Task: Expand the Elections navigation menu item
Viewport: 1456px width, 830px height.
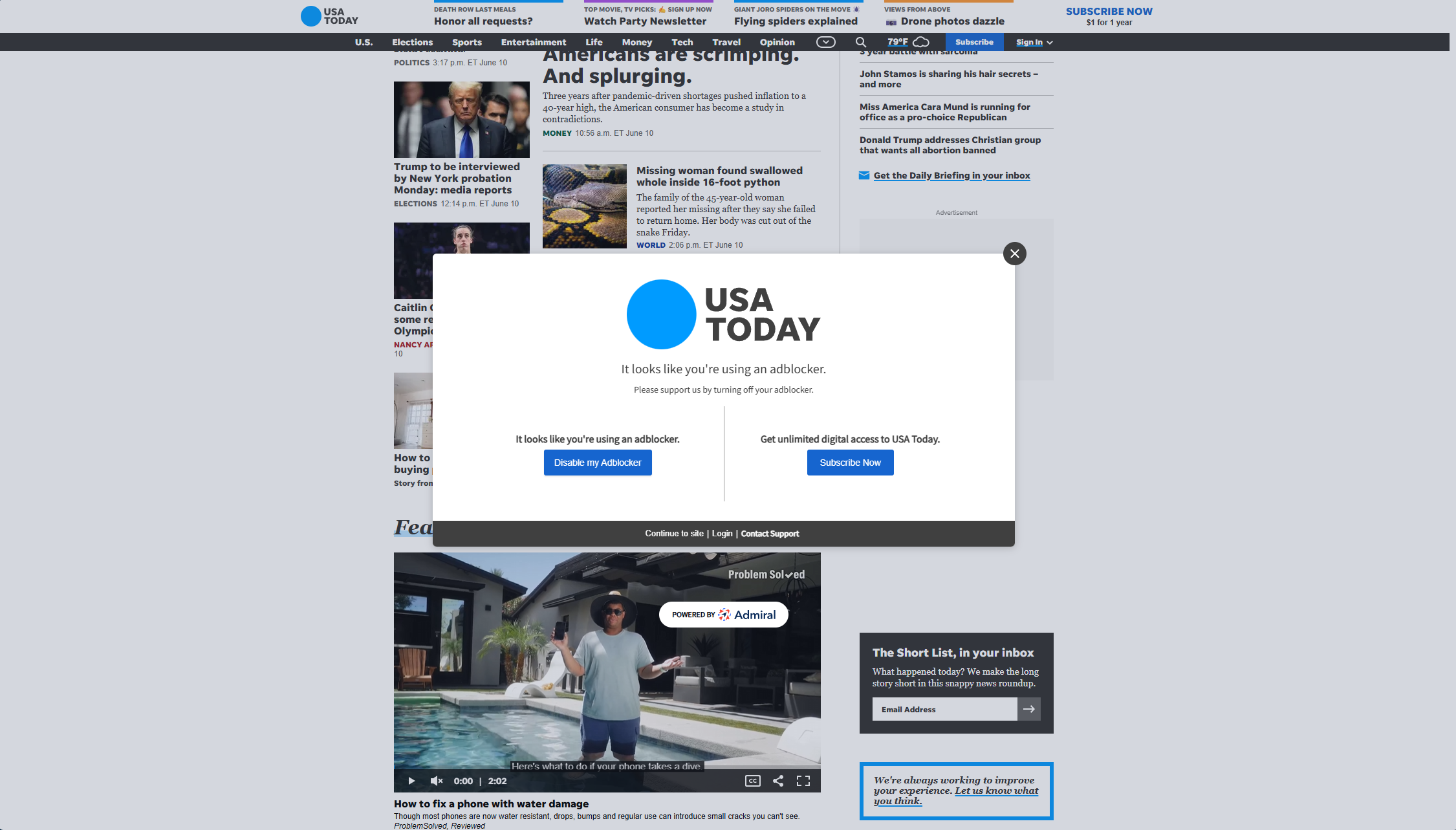Action: [412, 42]
